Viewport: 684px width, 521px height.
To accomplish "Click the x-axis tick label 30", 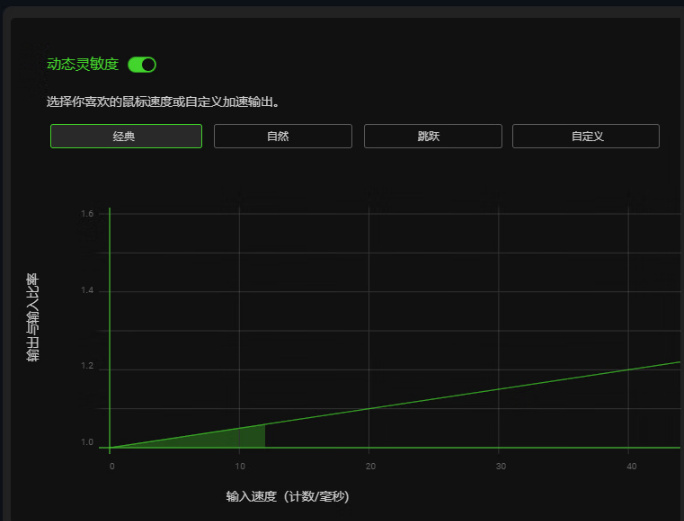I will 501,466.
